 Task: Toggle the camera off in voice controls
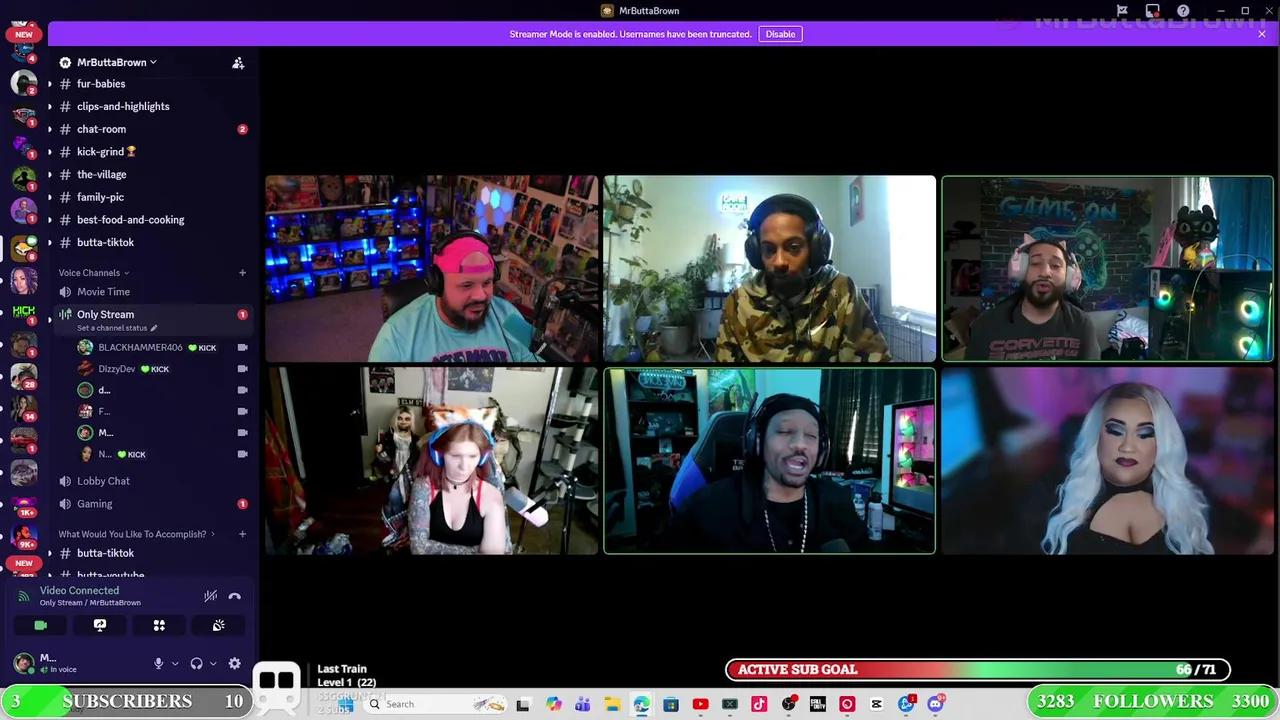40,625
